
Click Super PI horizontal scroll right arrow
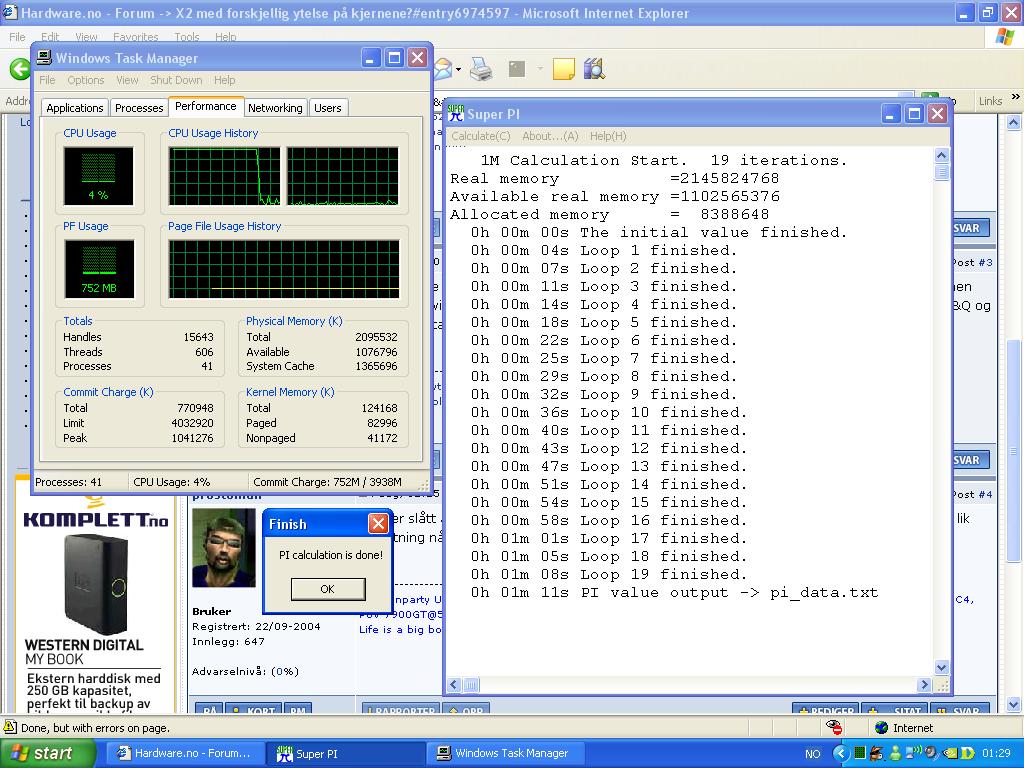pyautogui.click(x=923, y=684)
